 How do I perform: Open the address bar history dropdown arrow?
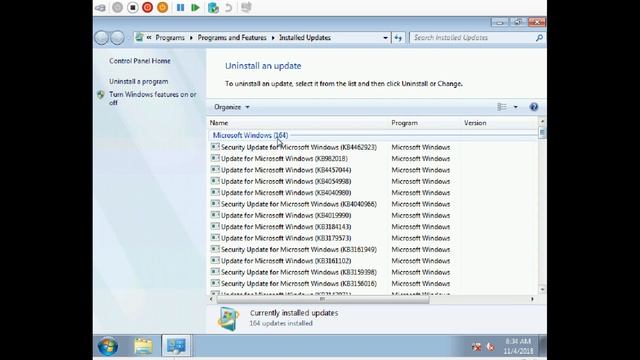385,38
